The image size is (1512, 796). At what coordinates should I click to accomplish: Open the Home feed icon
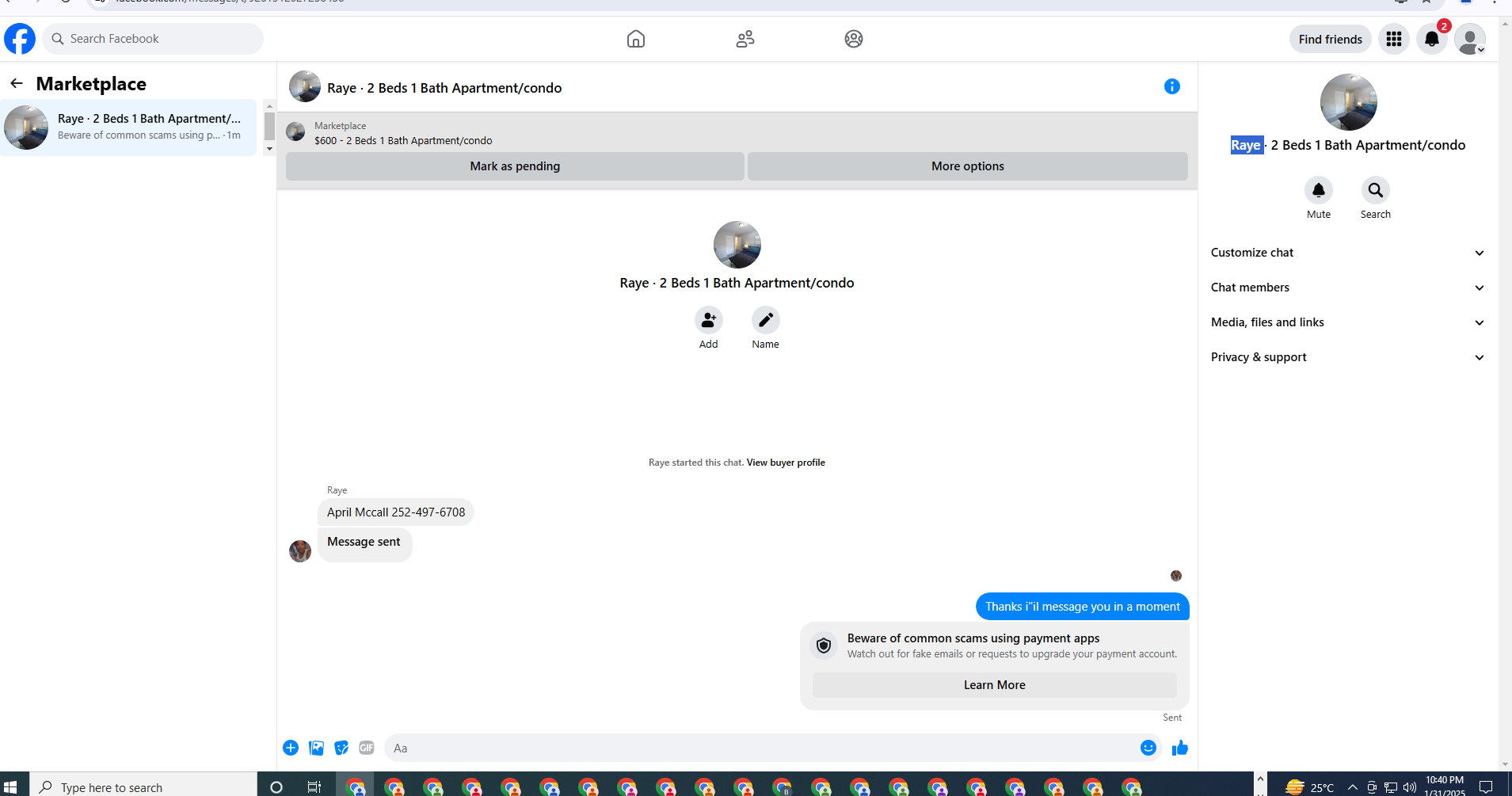636,39
